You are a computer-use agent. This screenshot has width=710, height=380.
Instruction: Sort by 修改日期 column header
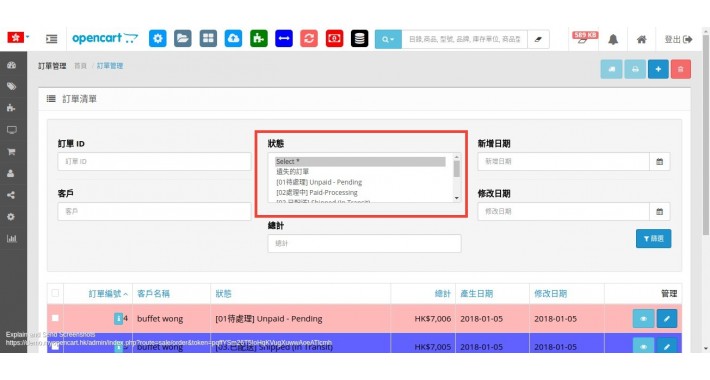pyautogui.click(x=551, y=294)
